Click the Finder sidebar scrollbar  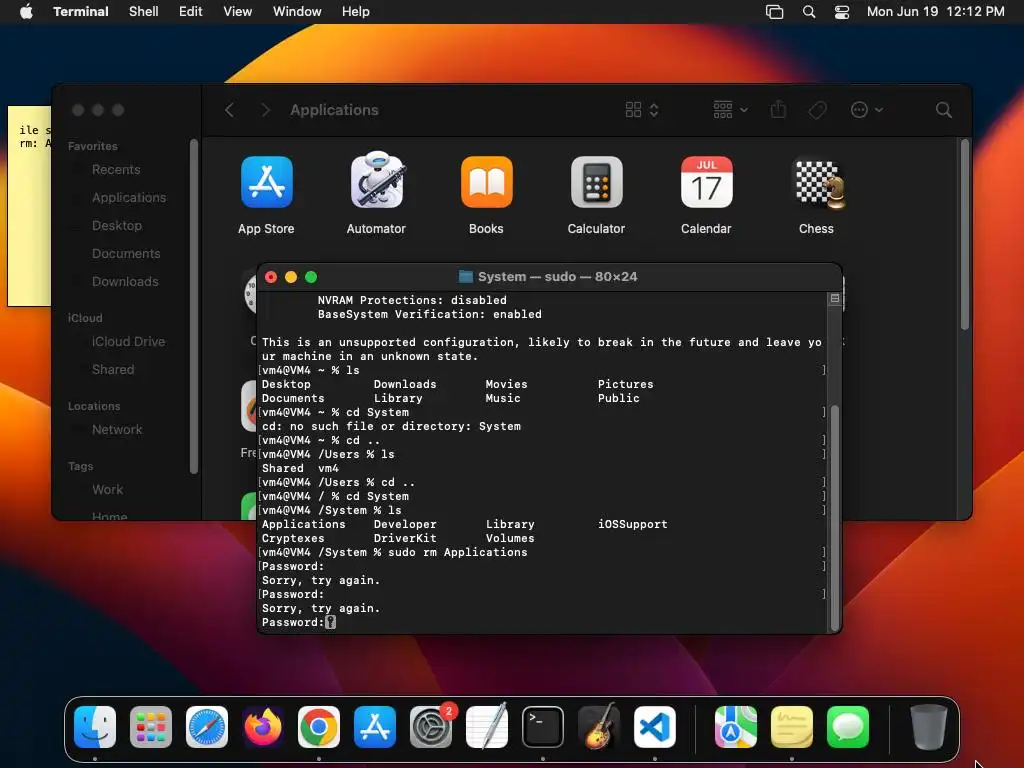193,306
